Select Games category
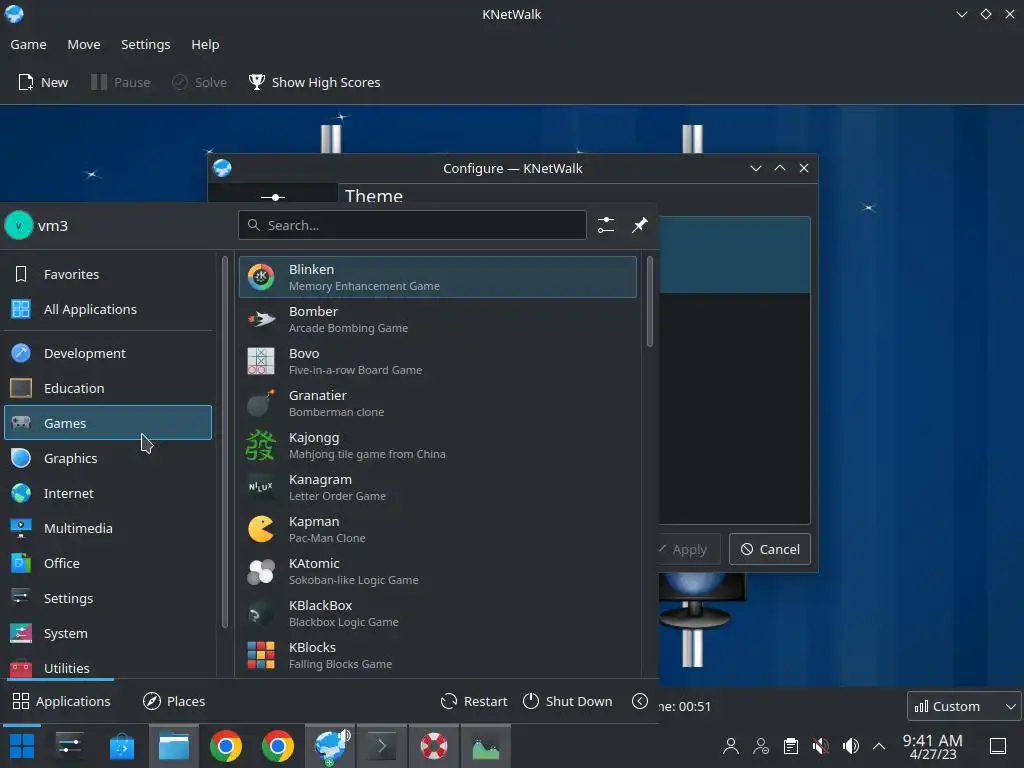 (108, 423)
